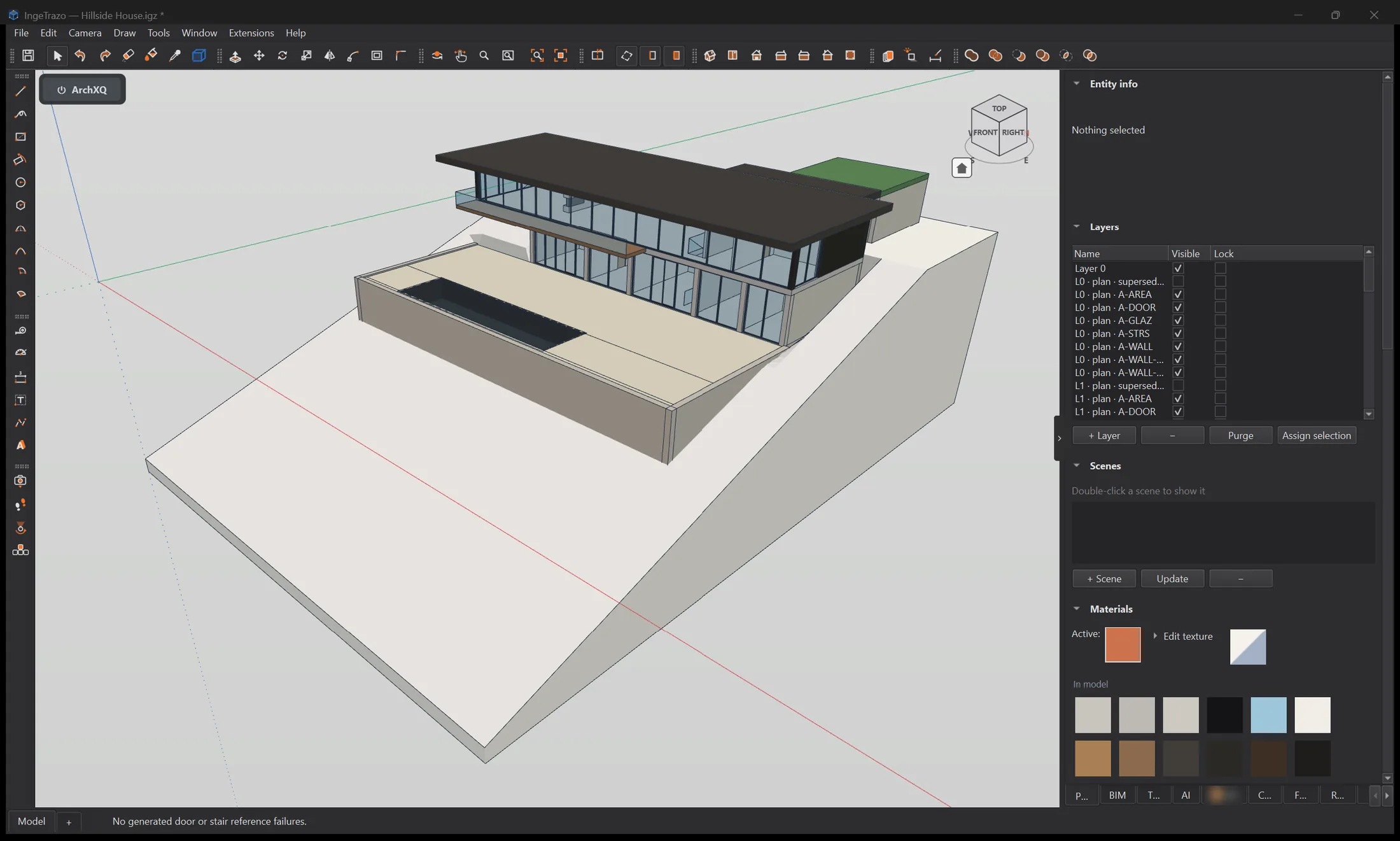Click the Redo arrow icon
This screenshot has width=1400, height=841.
tap(105, 55)
